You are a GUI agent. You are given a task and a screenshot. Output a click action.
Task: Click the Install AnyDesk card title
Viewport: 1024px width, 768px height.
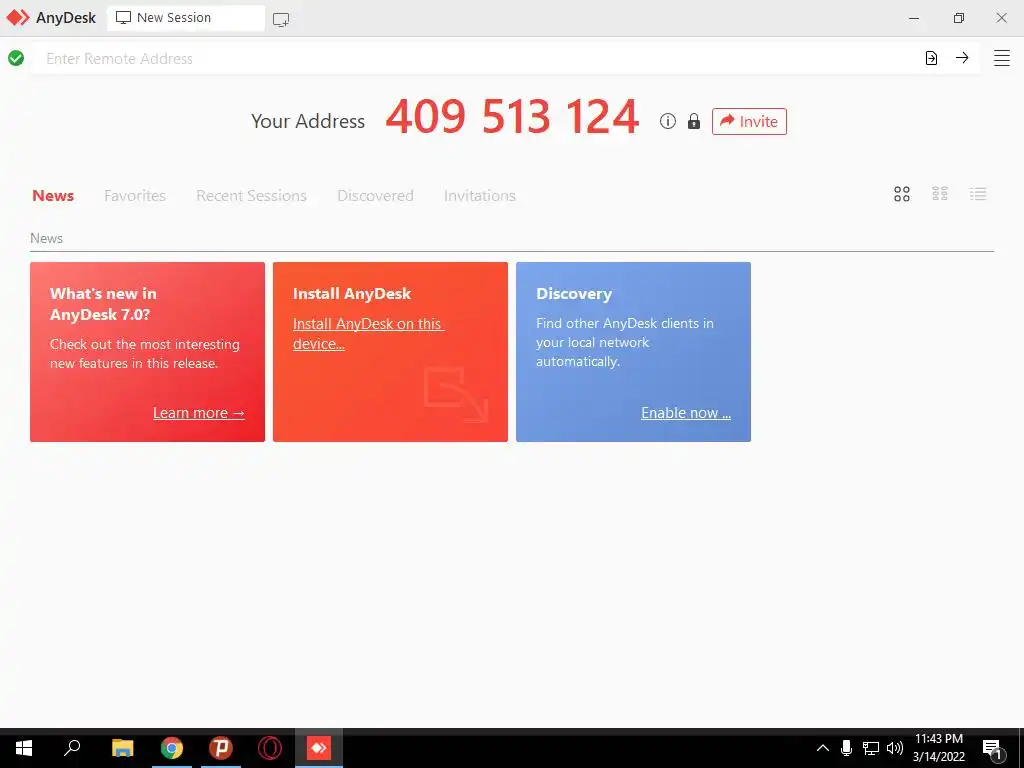[352, 294]
